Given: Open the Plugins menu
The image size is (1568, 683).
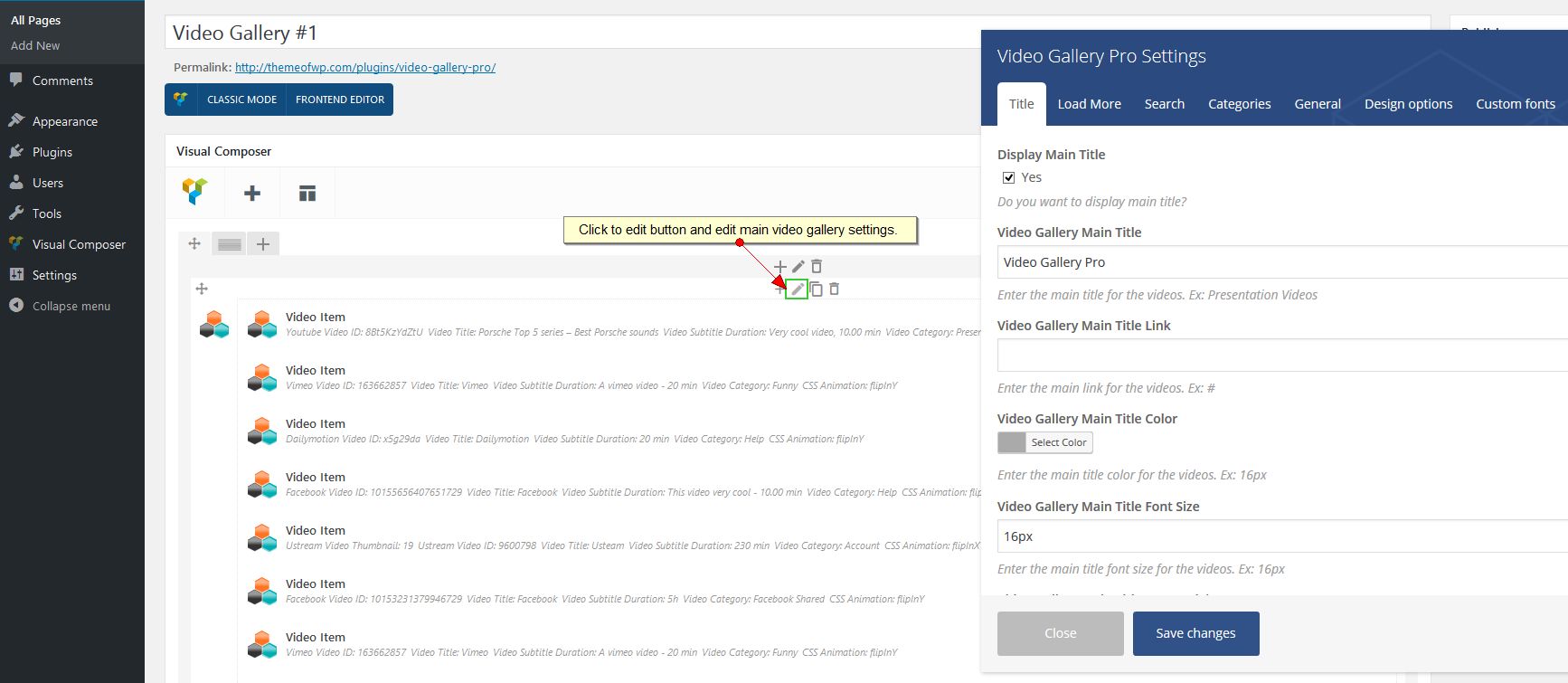Looking at the screenshot, I should point(52,152).
